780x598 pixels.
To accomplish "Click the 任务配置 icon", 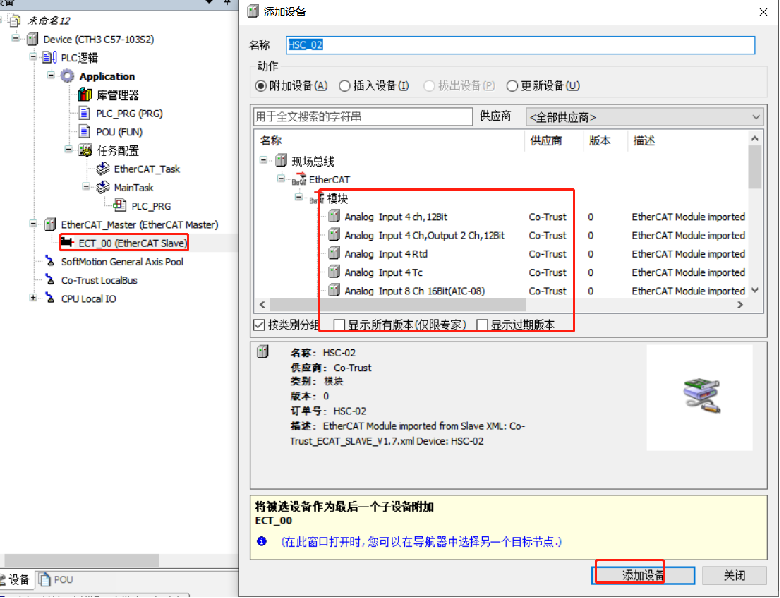I will (x=85, y=150).
